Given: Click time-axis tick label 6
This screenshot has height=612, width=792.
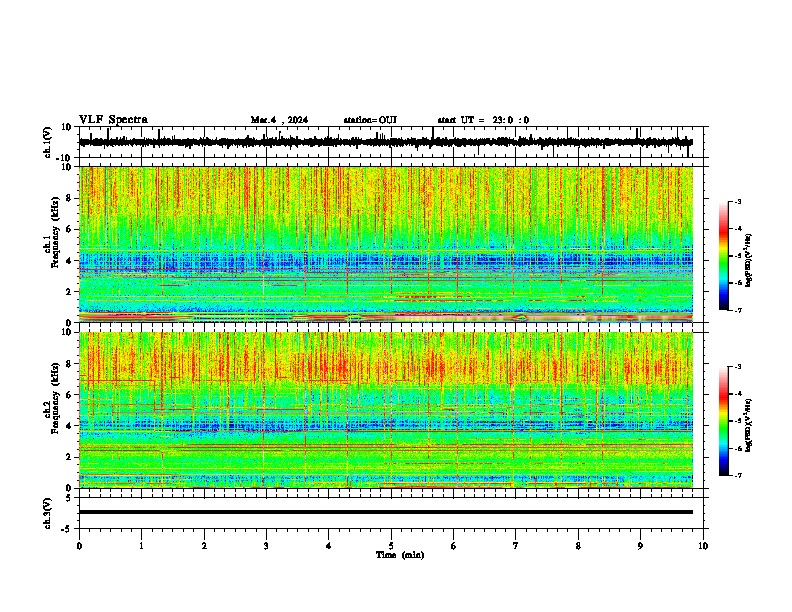Looking at the screenshot, I should tap(454, 546).
